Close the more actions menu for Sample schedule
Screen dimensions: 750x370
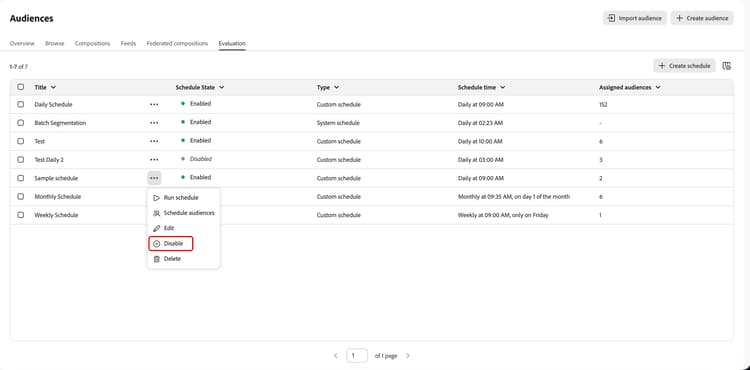pos(154,178)
